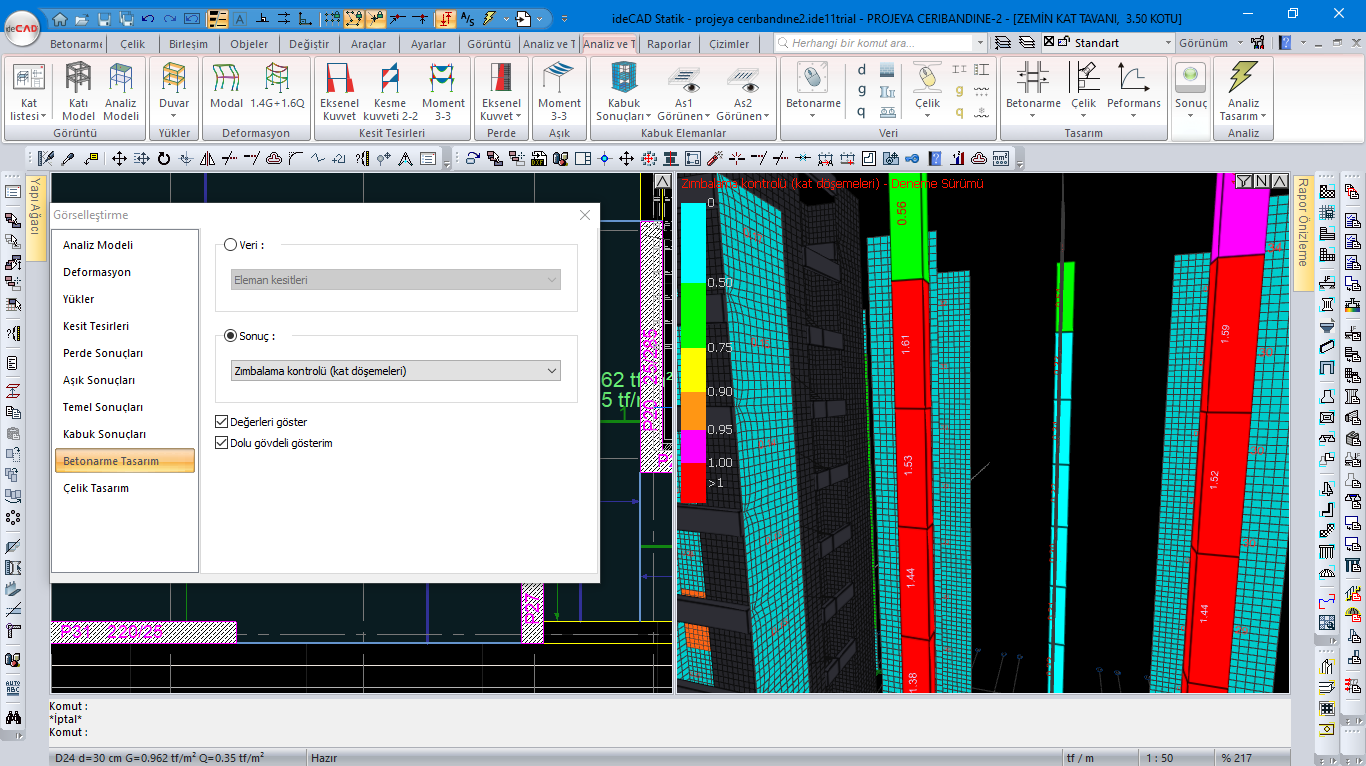
Task: Switch to the Raporlar ribbon tab
Action: [x=669, y=44]
